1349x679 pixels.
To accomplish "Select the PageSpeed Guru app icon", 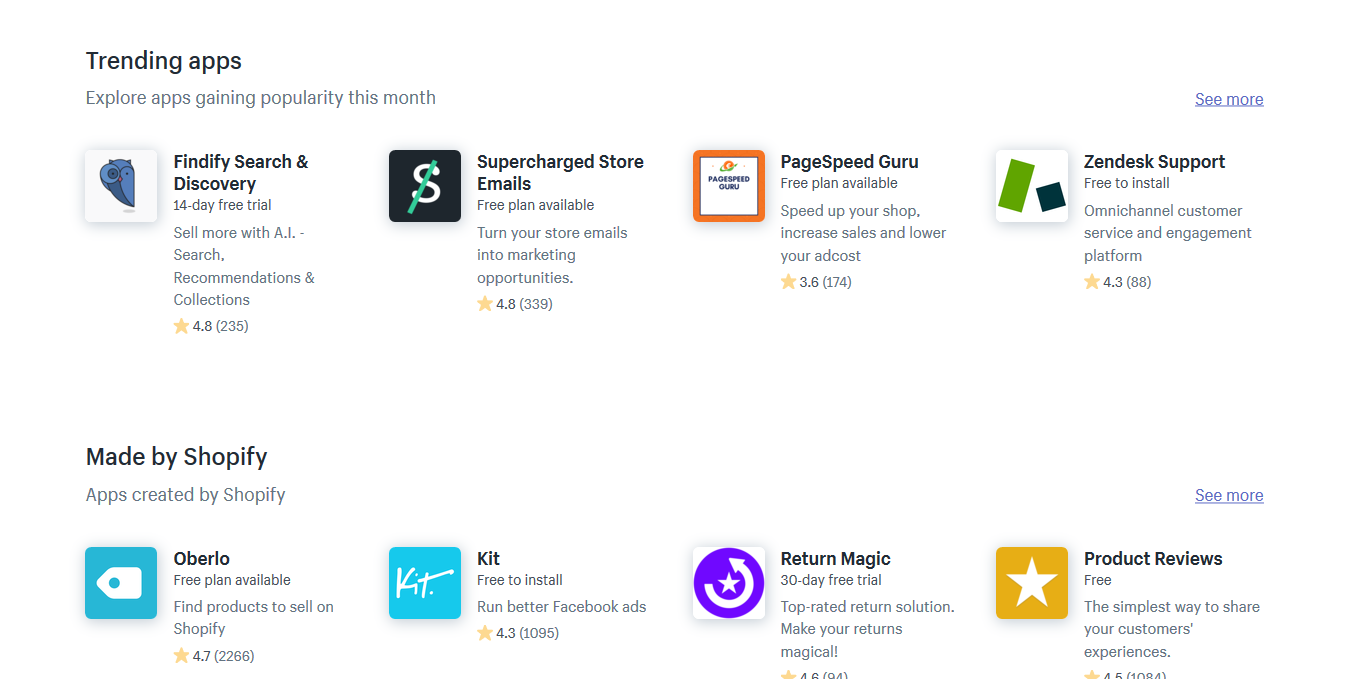I will [729, 186].
